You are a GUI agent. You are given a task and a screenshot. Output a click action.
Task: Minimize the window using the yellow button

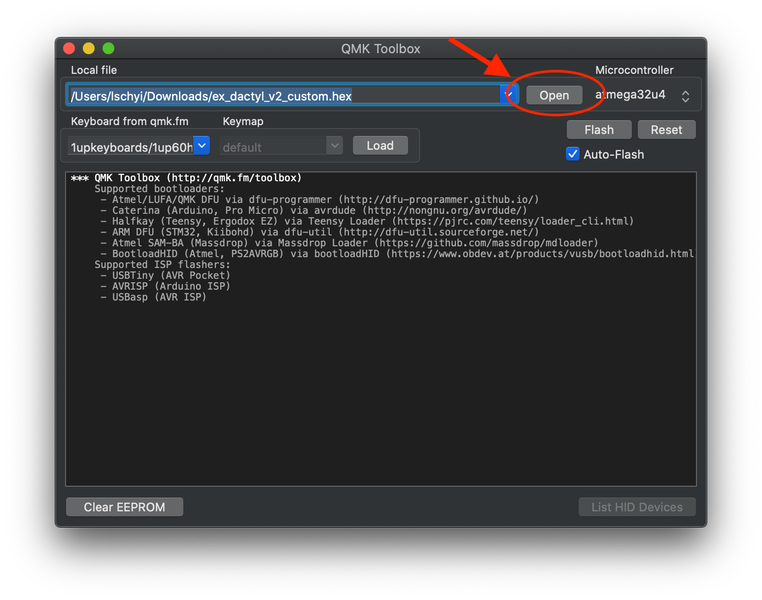click(88, 48)
